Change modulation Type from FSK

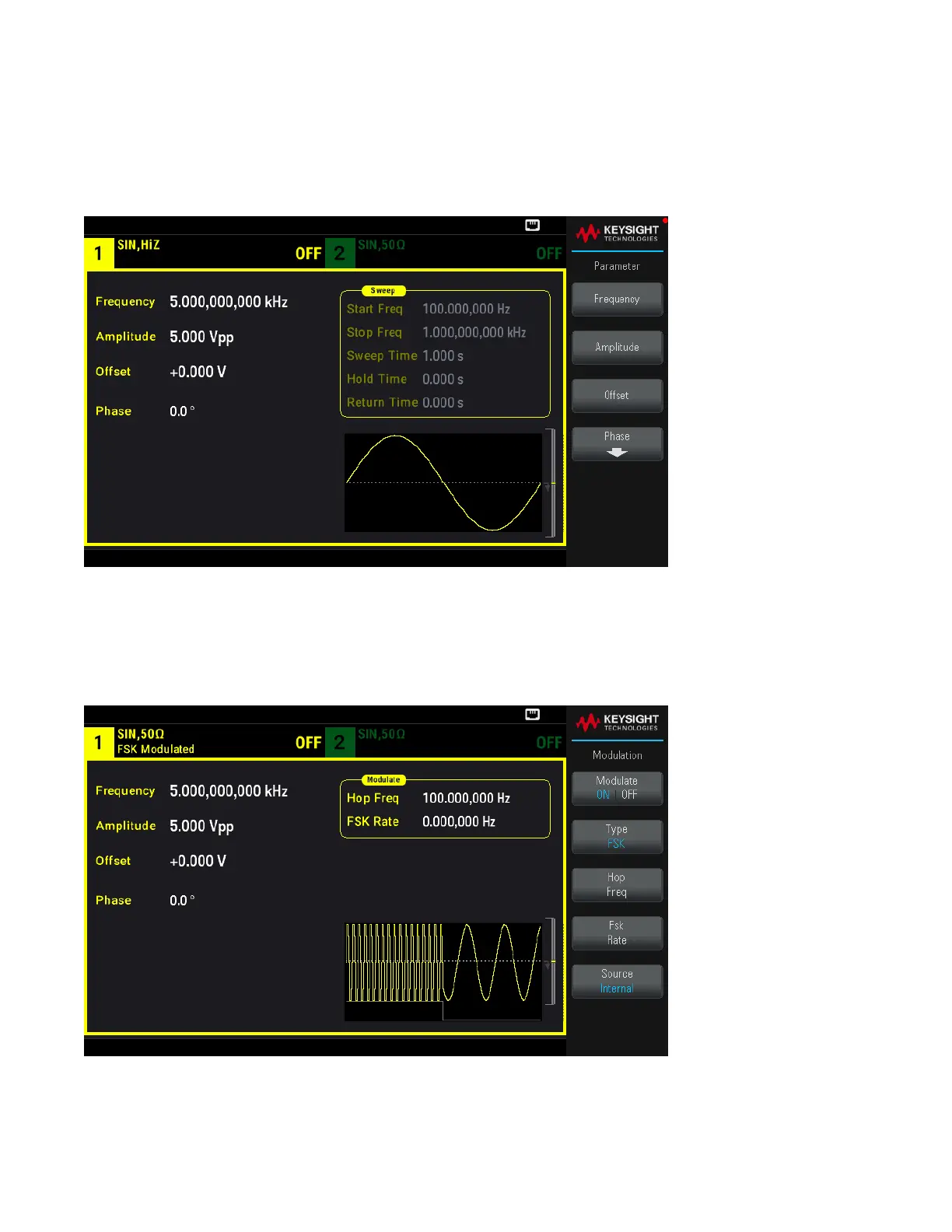tap(617, 836)
